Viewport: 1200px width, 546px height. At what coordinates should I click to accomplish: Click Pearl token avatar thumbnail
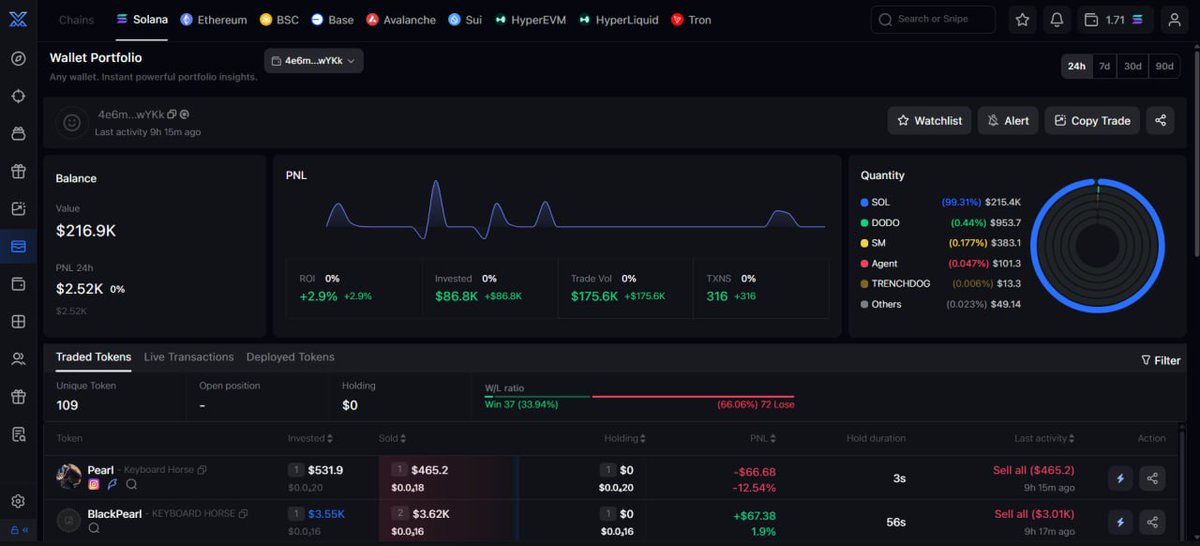tap(69, 476)
